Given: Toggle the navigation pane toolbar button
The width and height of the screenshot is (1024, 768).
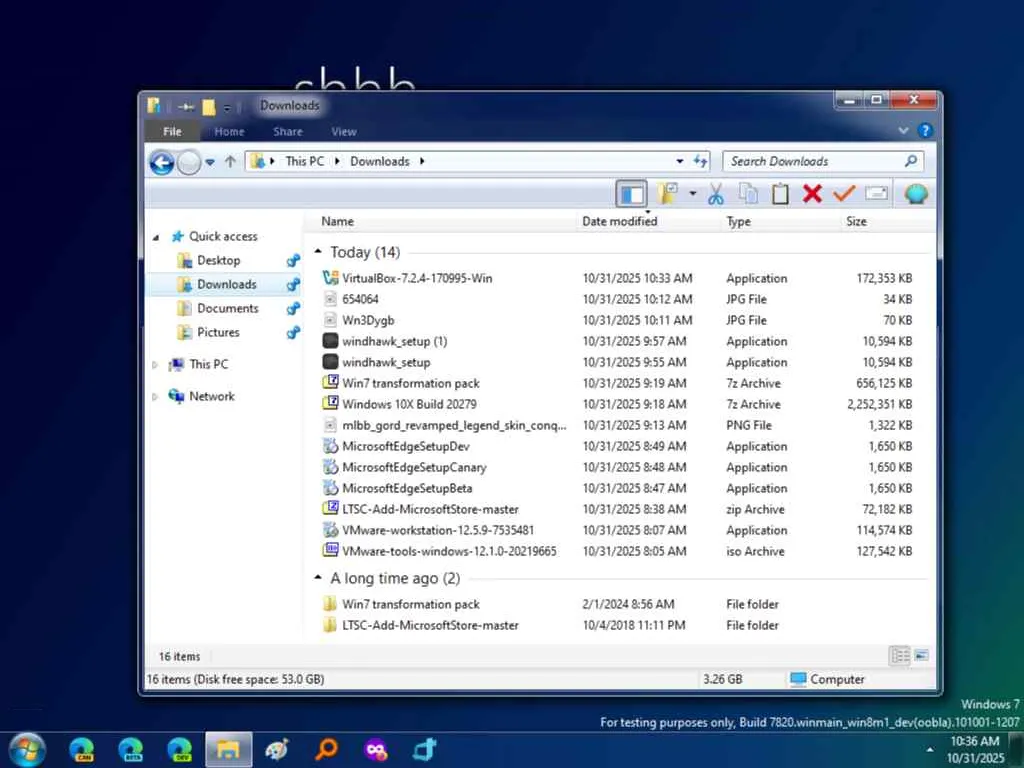Looking at the screenshot, I should point(632,194).
